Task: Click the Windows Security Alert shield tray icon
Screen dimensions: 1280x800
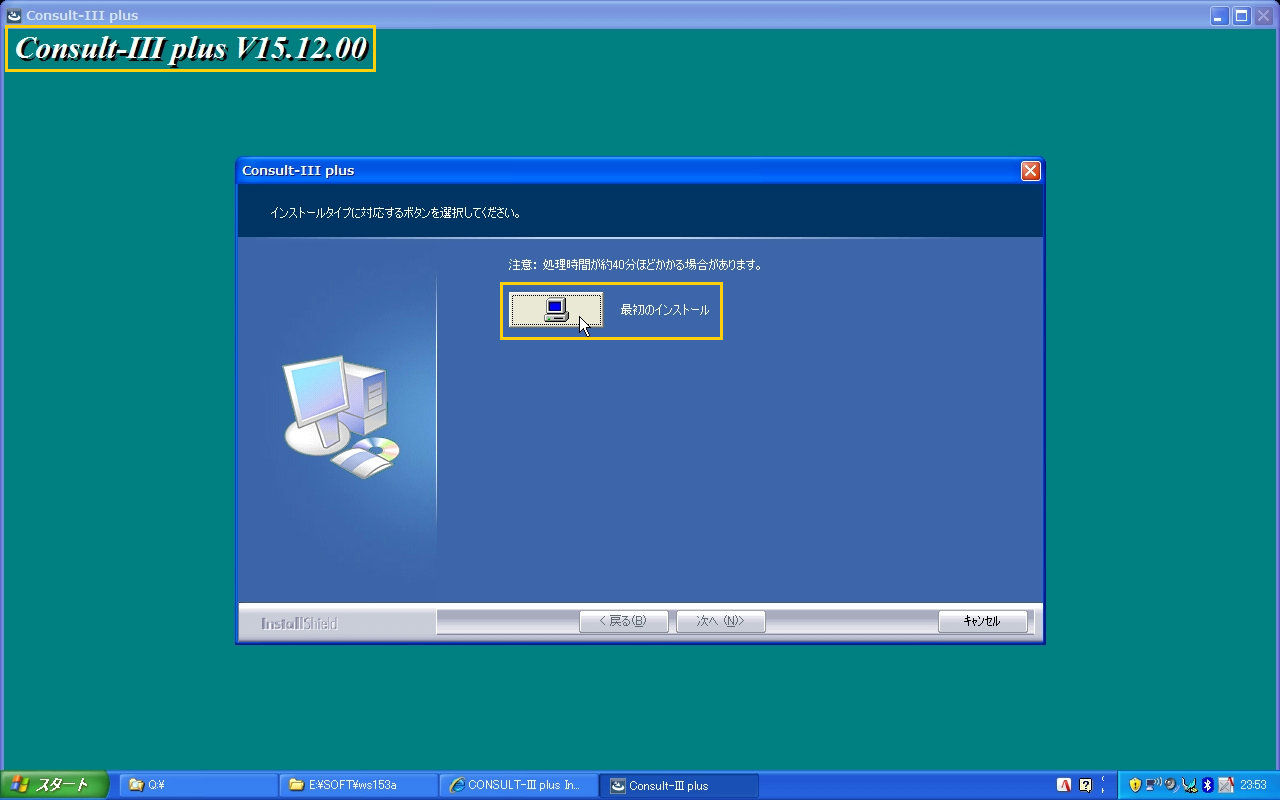Action: [1136, 785]
